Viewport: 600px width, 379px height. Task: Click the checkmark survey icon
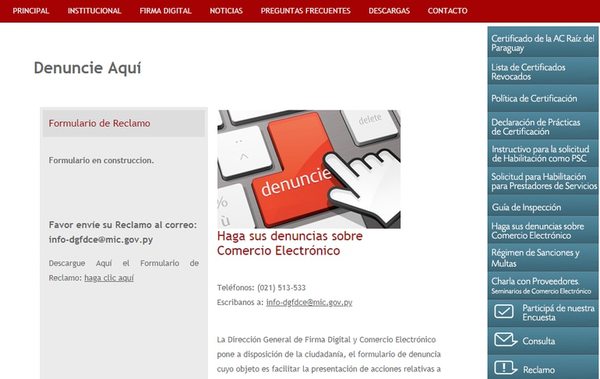click(504, 312)
